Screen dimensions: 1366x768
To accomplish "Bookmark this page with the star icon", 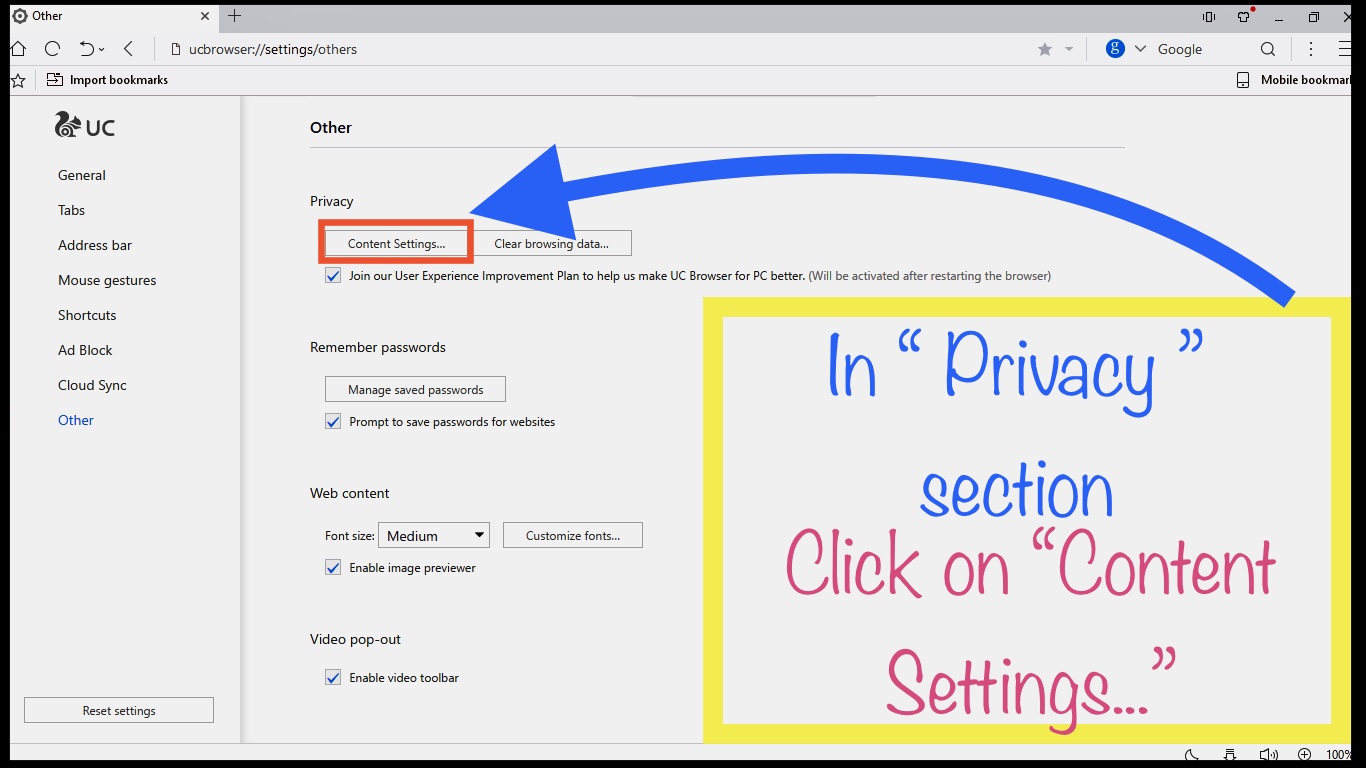I will pos(1045,49).
